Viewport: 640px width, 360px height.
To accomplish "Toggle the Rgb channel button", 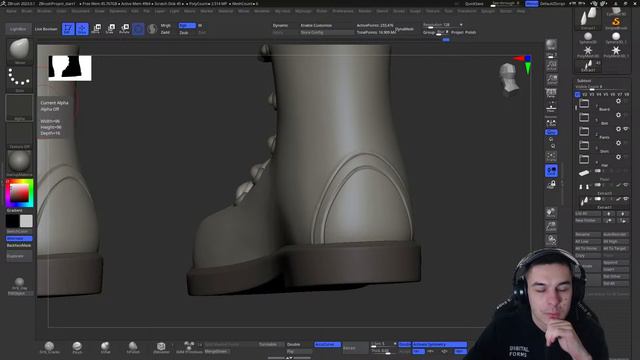I will click(x=187, y=25).
